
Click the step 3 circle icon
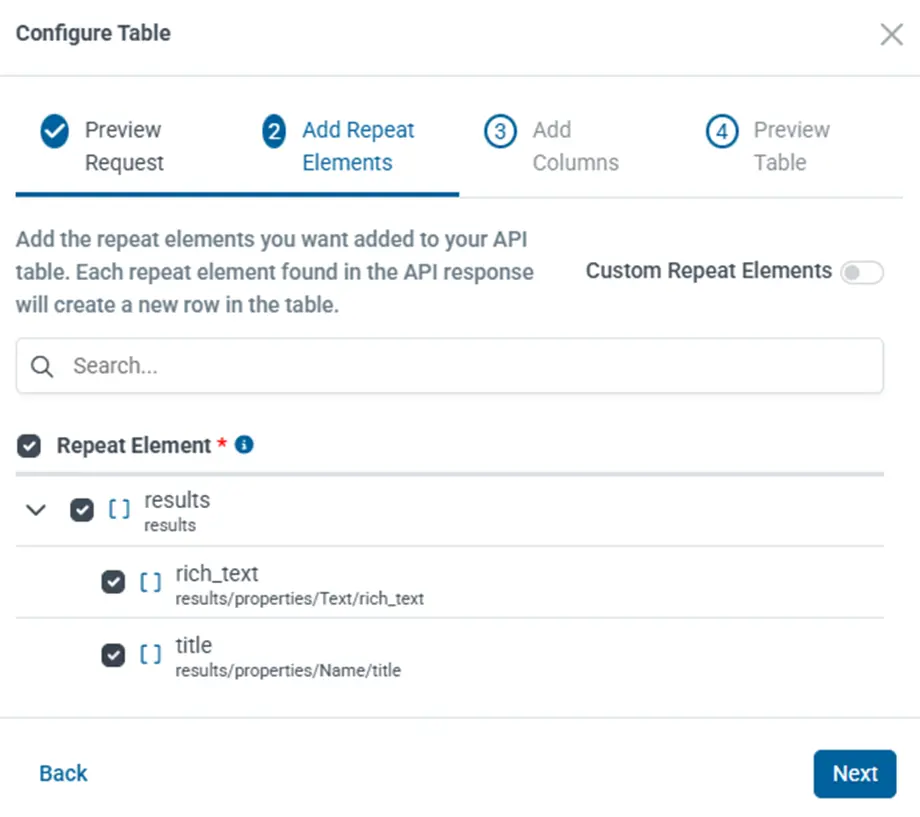pos(500,131)
